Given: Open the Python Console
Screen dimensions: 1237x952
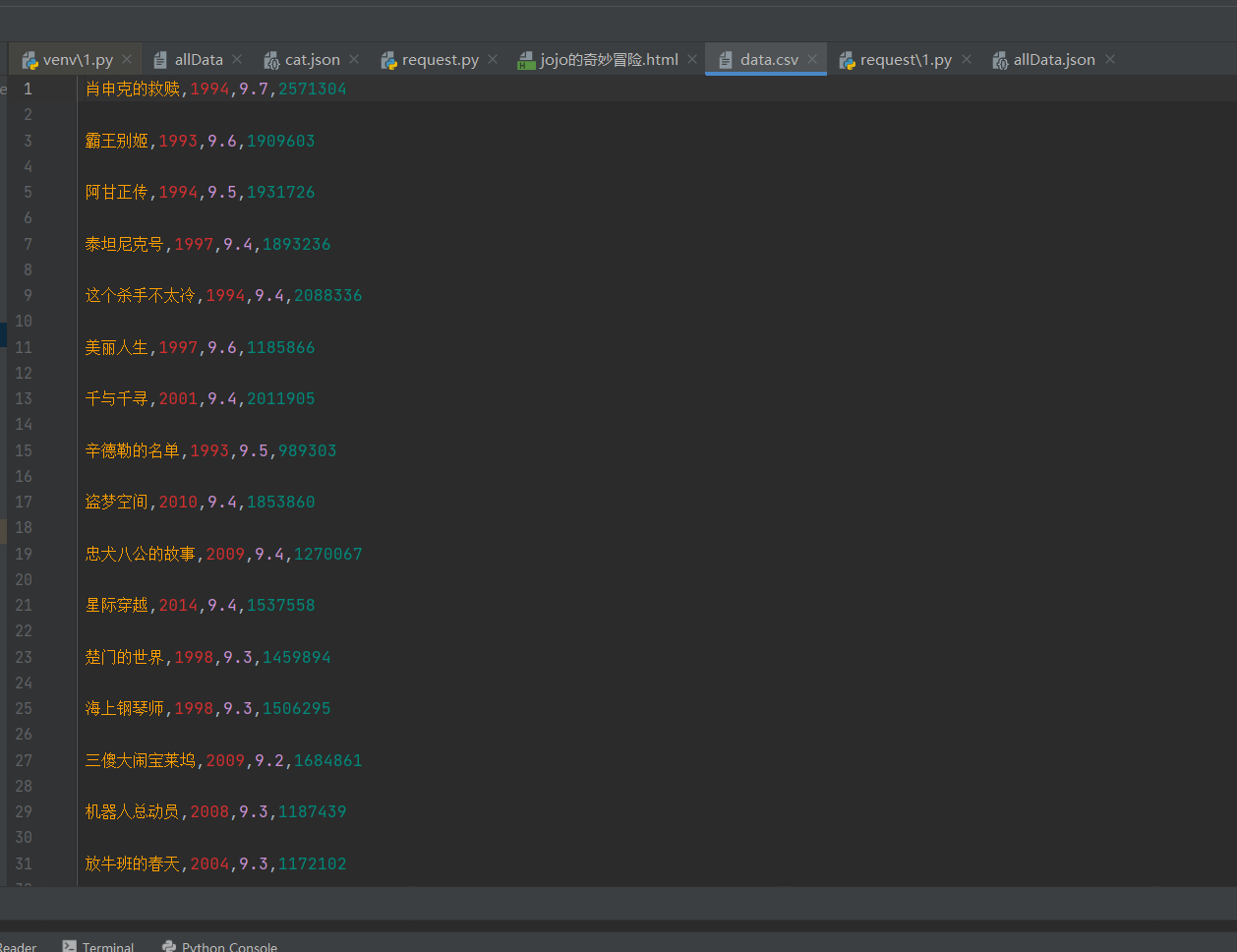Looking at the screenshot, I should click(228, 945).
